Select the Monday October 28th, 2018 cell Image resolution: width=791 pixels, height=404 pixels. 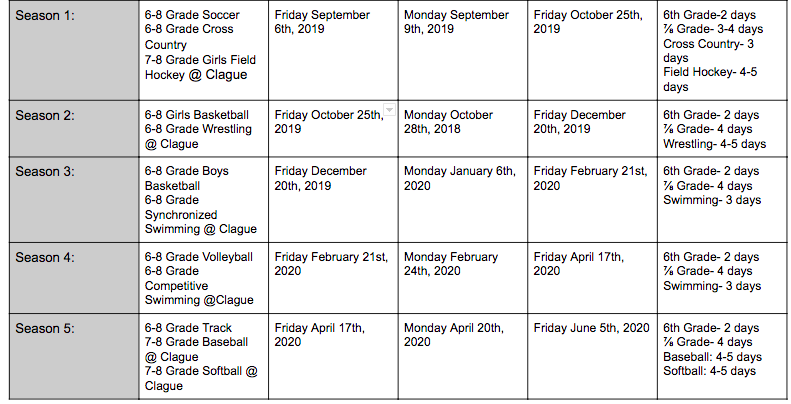tap(463, 129)
